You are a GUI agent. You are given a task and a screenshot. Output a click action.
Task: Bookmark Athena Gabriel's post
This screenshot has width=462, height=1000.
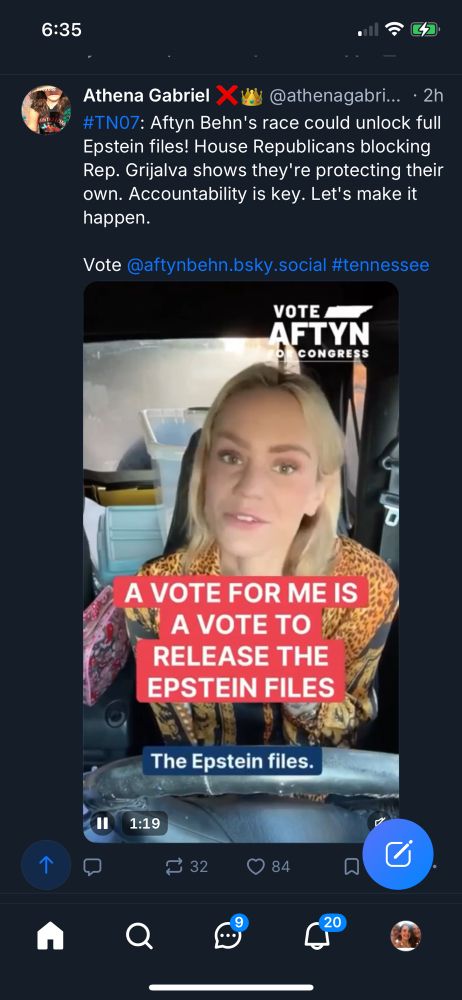click(352, 866)
